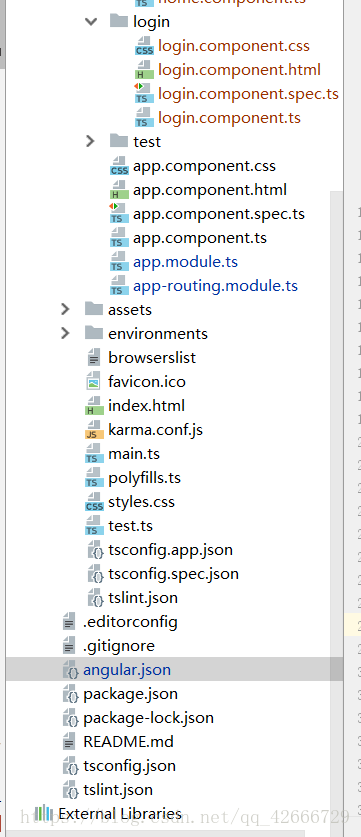Select tsconfig.app.json file name
The height and width of the screenshot is (837, 361).
[170, 550]
